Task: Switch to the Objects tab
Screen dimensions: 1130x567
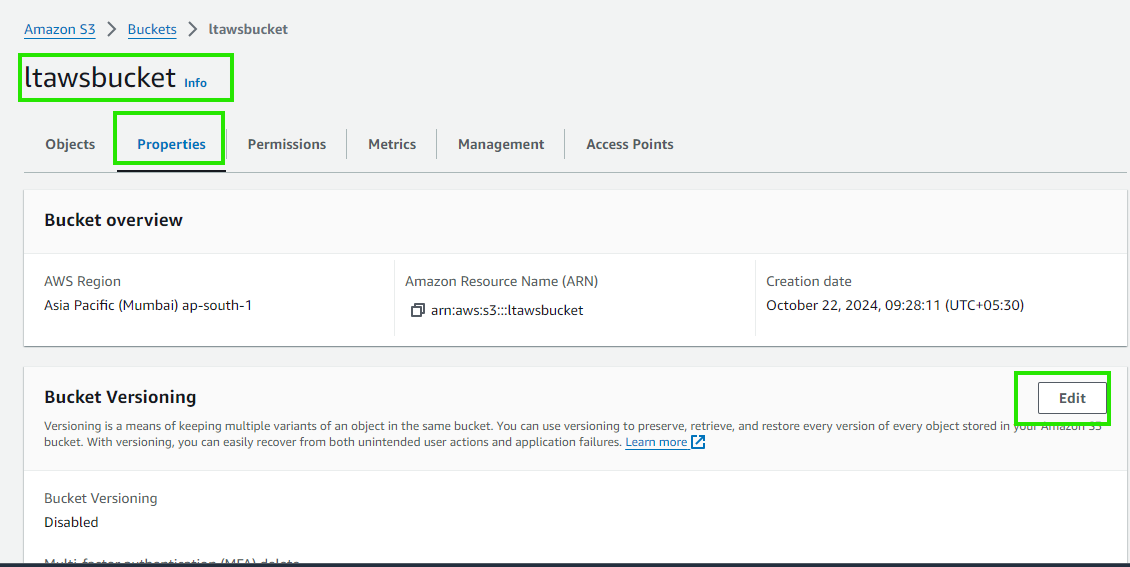Action: click(x=70, y=144)
